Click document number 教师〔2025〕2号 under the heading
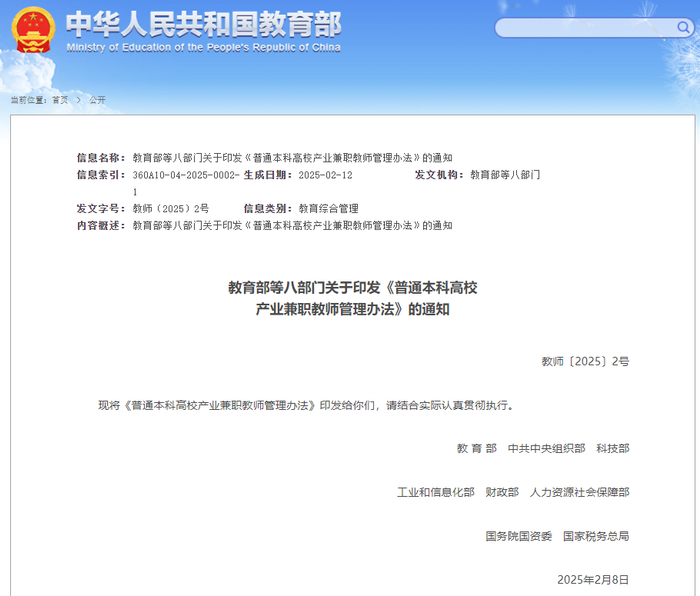Image resolution: width=700 pixels, height=596 pixels. click(585, 362)
